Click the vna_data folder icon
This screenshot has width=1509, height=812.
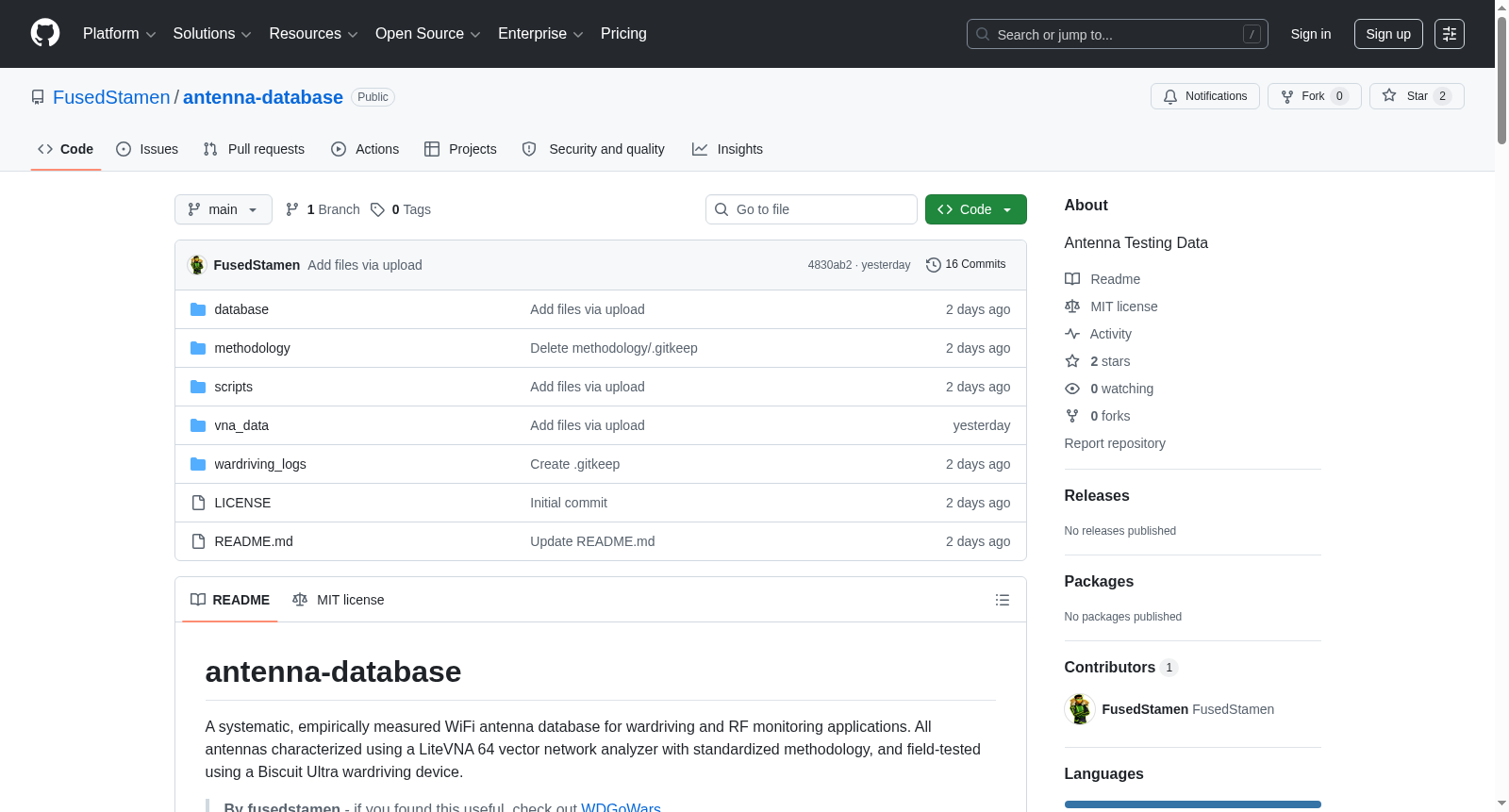pyautogui.click(x=198, y=425)
